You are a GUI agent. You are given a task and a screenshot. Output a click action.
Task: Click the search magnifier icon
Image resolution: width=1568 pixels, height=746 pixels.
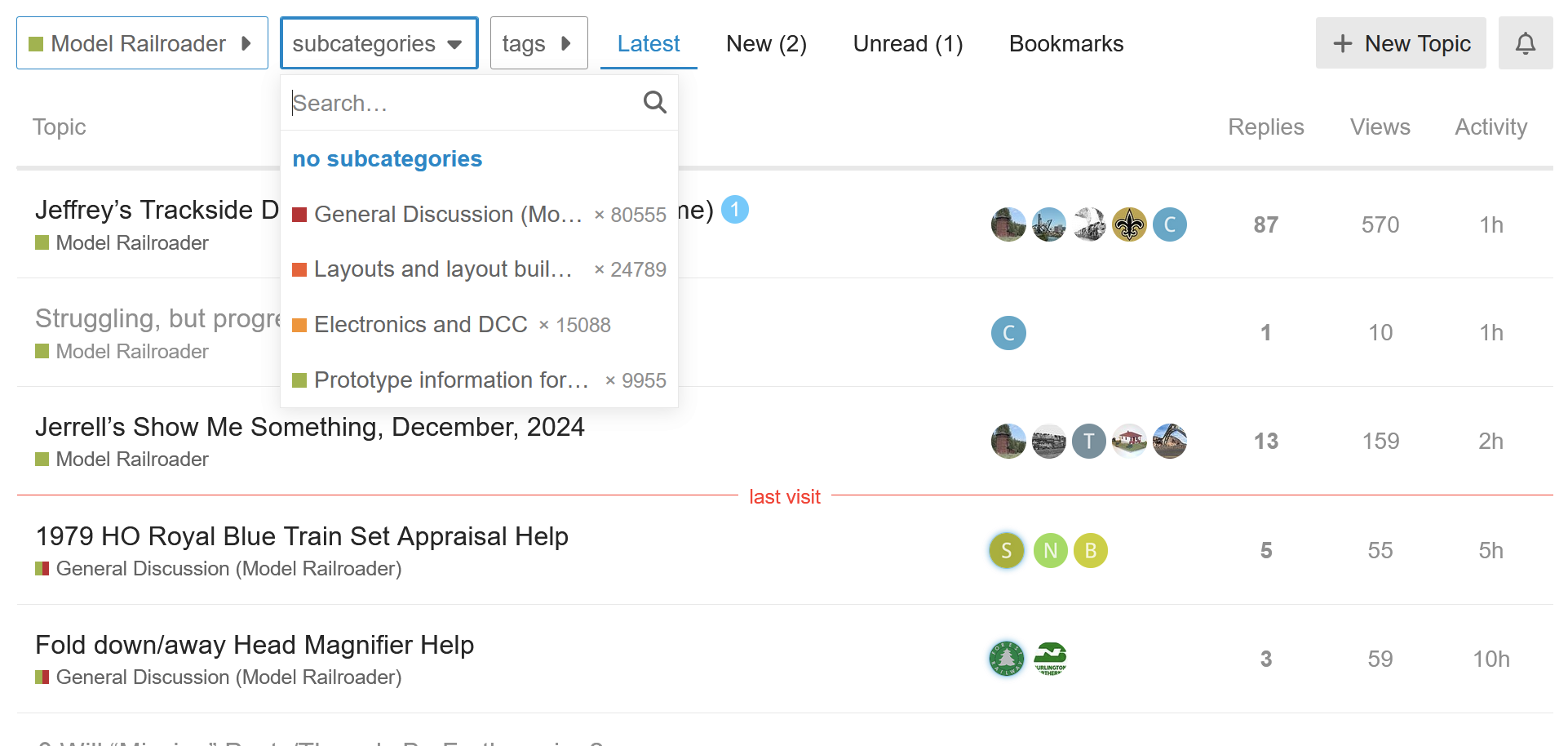[654, 102]
